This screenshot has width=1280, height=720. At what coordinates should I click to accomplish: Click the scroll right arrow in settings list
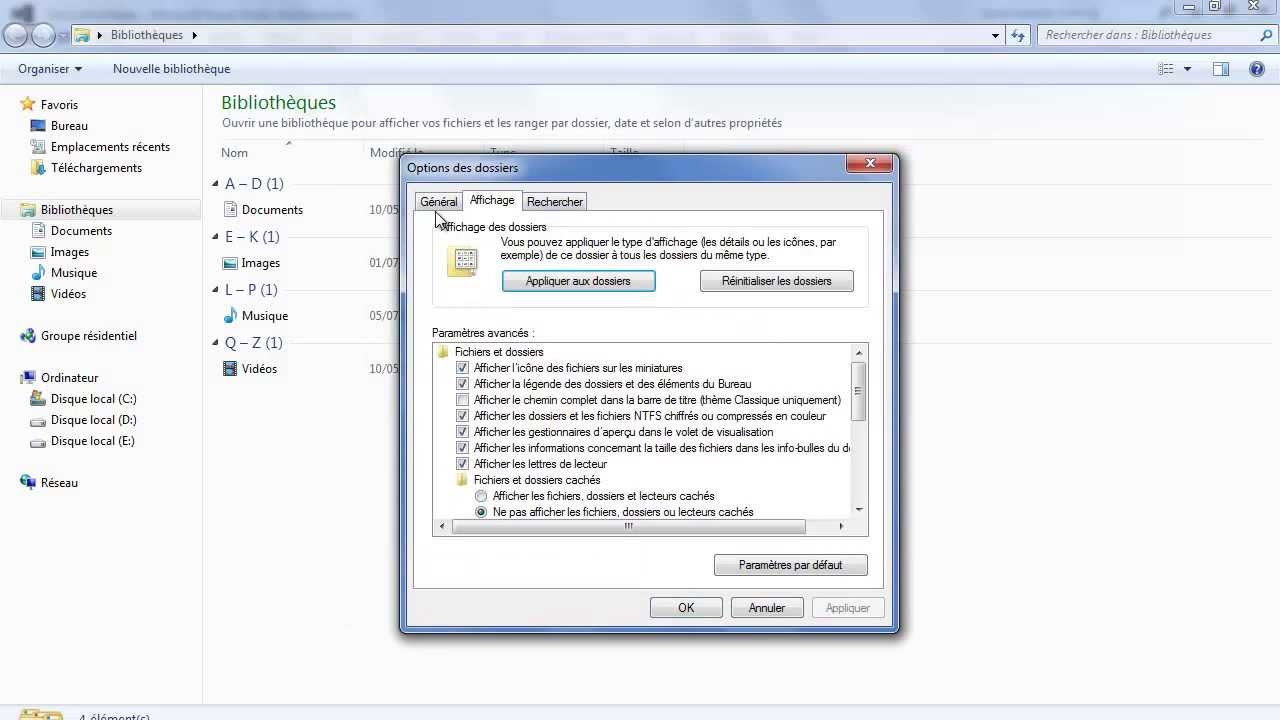(841, 526)
